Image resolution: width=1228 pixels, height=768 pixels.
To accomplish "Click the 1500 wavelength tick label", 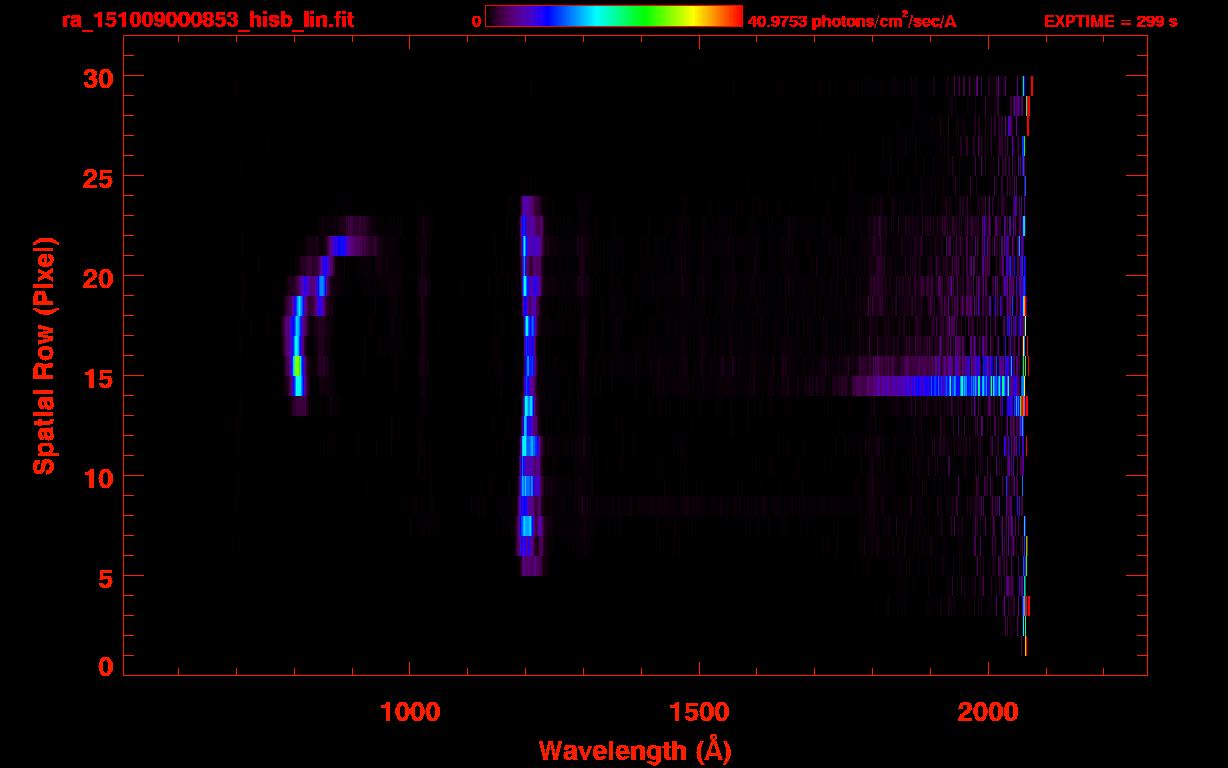I will [698, 711].
